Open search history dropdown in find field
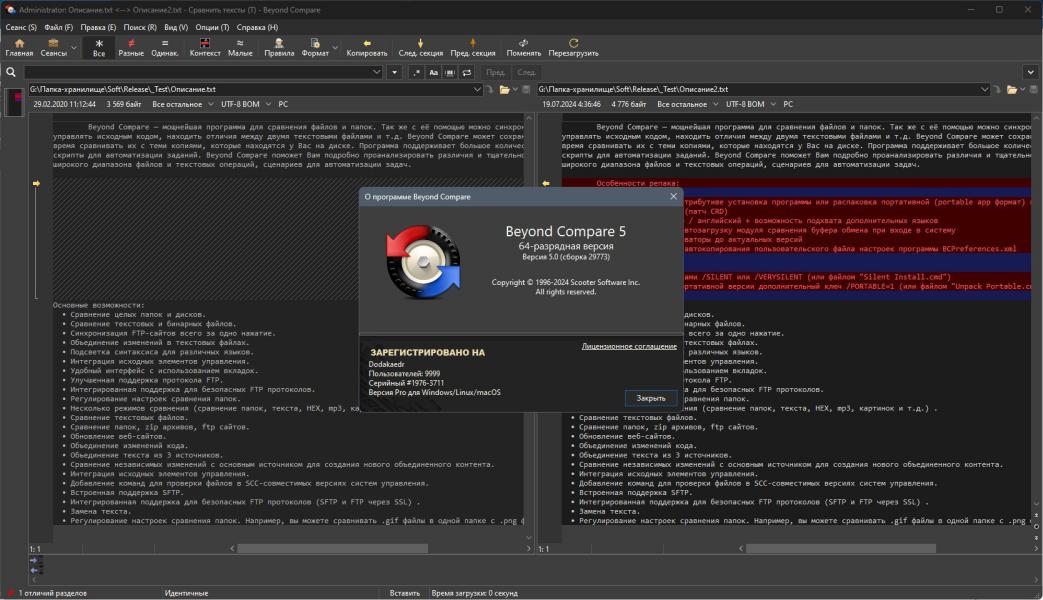Image resolution: width=1043 pixels, height=600 pixels. tap(376, 72)
